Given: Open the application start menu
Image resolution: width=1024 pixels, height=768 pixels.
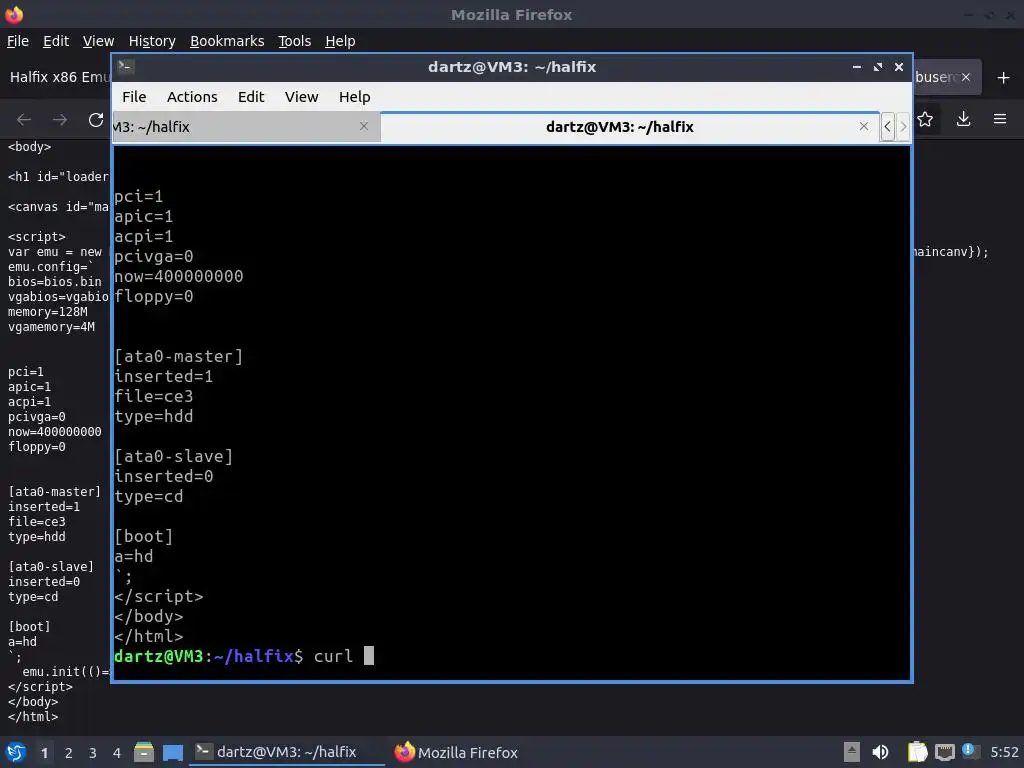Looking at the screenshot, I should click(16, 752).
